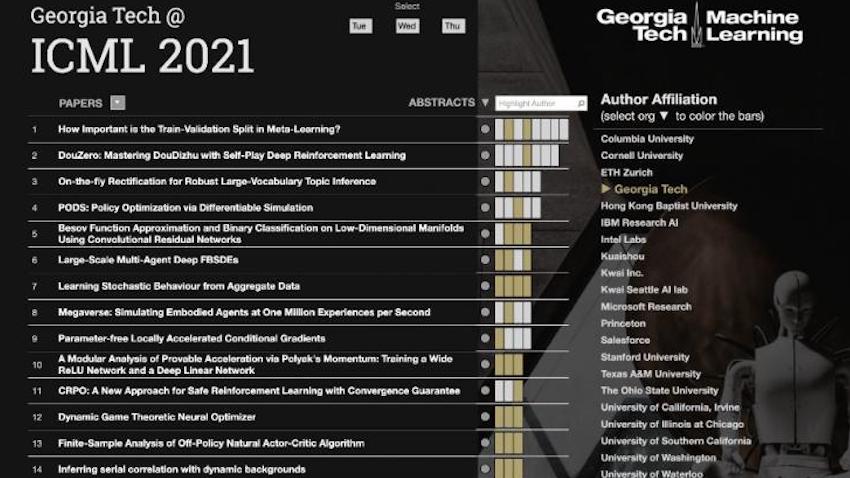
Task: Toggle abstract dot for PODS paper
Action: click(x=485, y=208)
